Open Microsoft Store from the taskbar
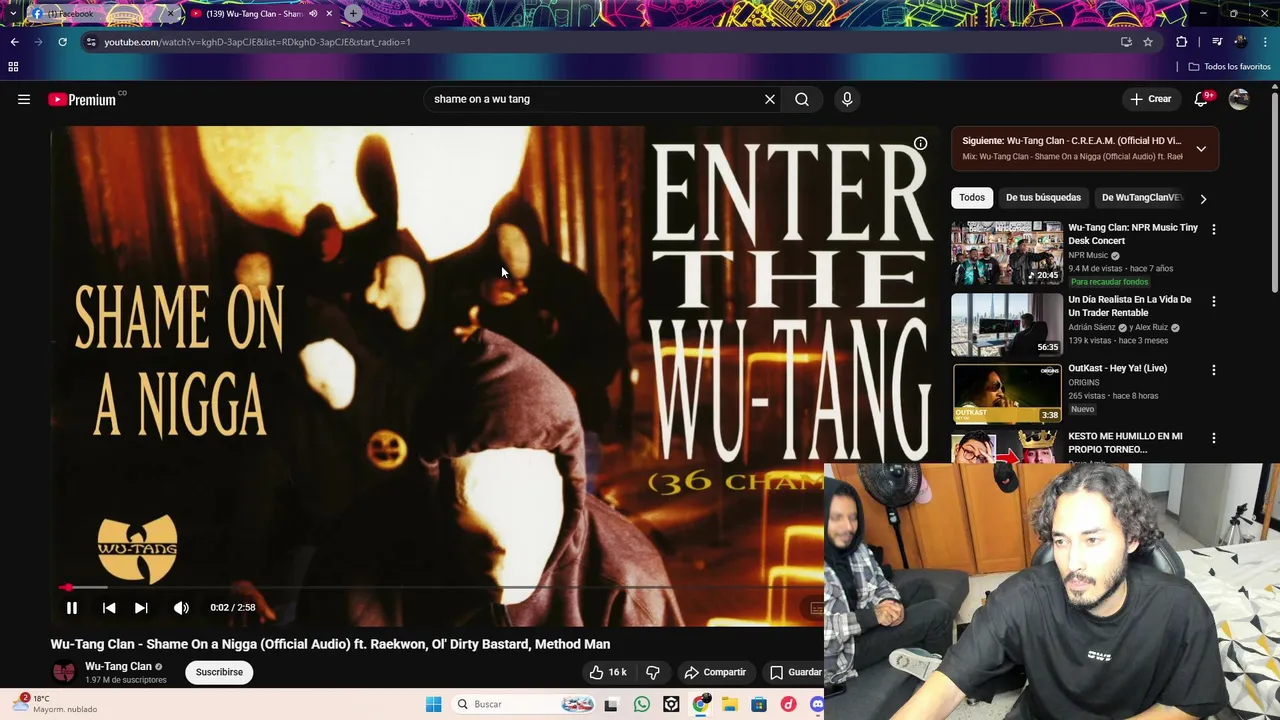The width and height of the screenshot is (1280, 720). pos(759,704)
